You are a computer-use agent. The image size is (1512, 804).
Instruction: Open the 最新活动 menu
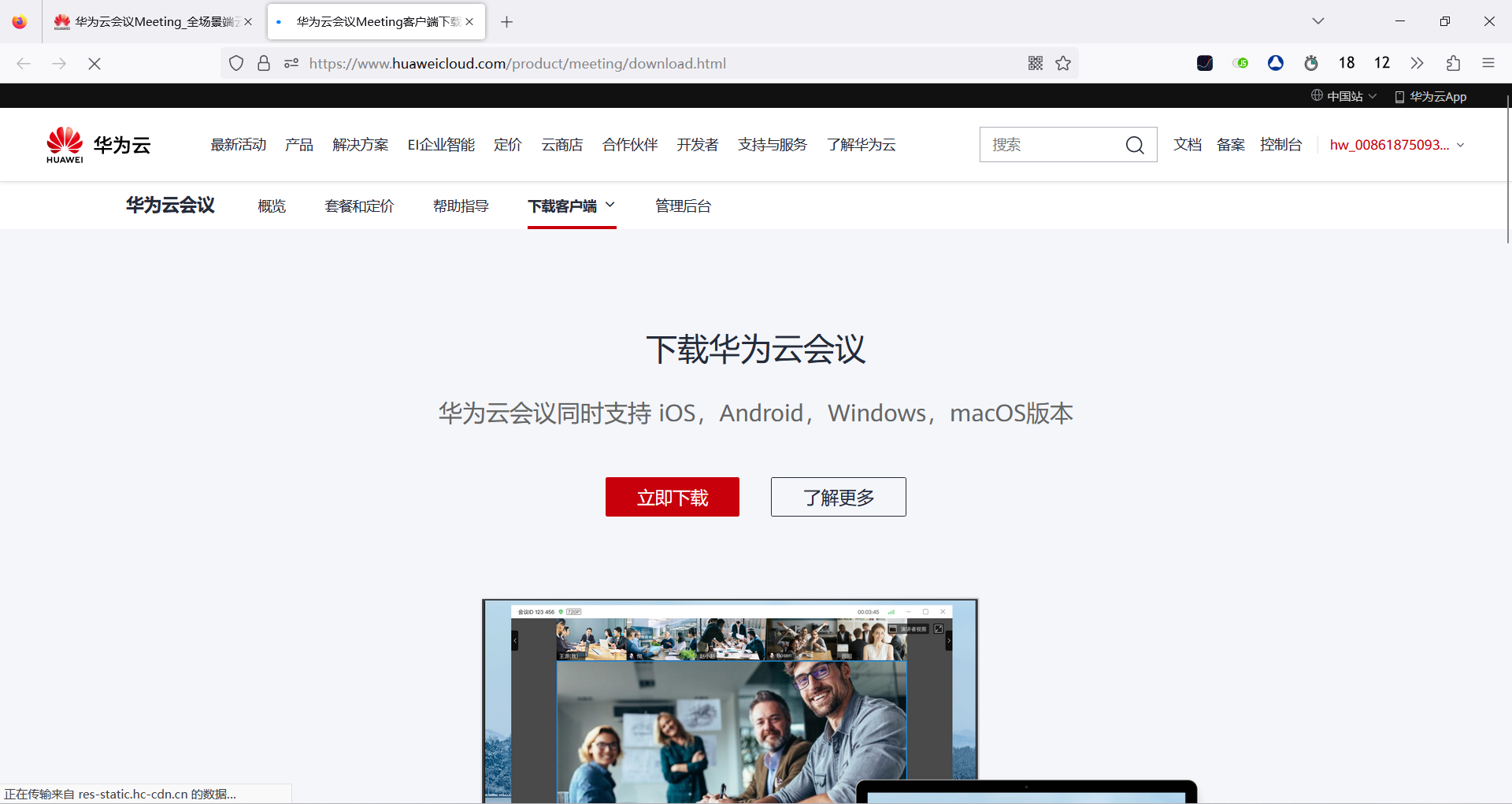[239, 145]
